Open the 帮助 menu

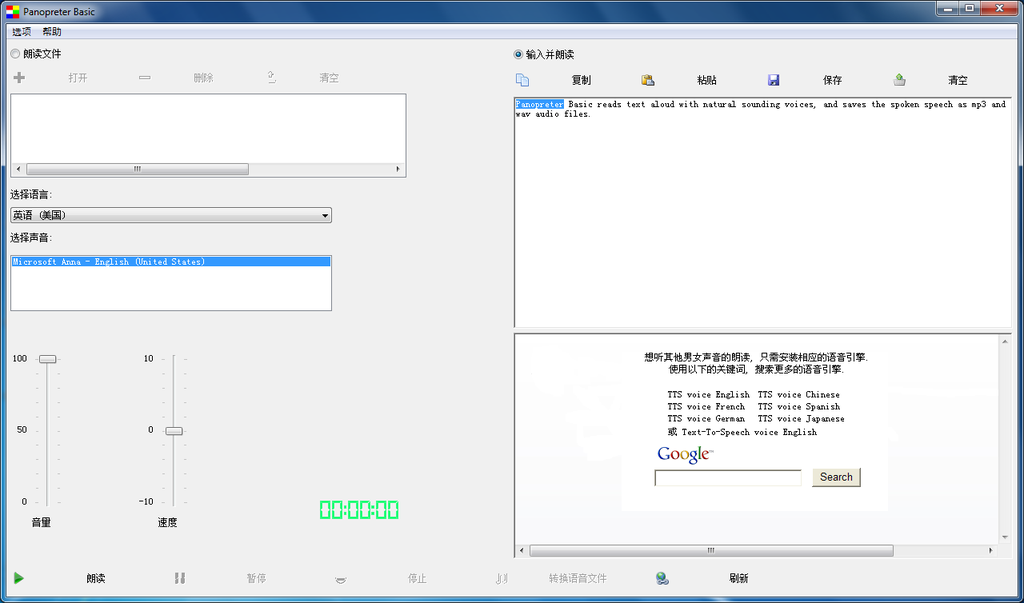(x=52, y=32)
